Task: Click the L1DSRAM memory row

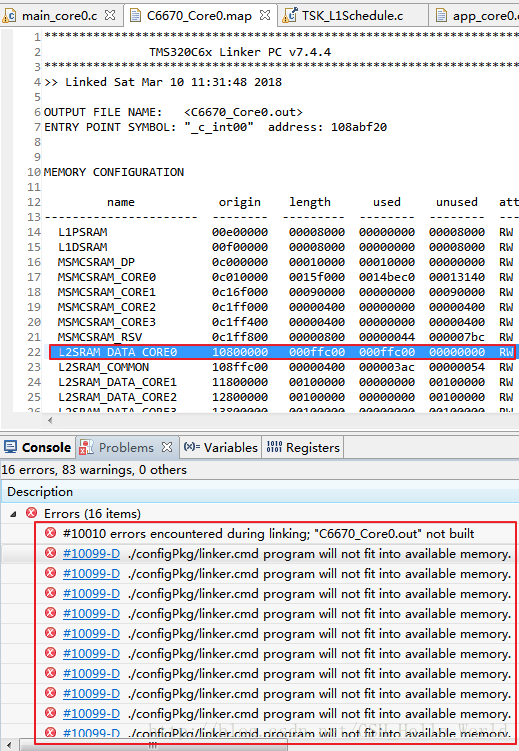Action: 281,247
